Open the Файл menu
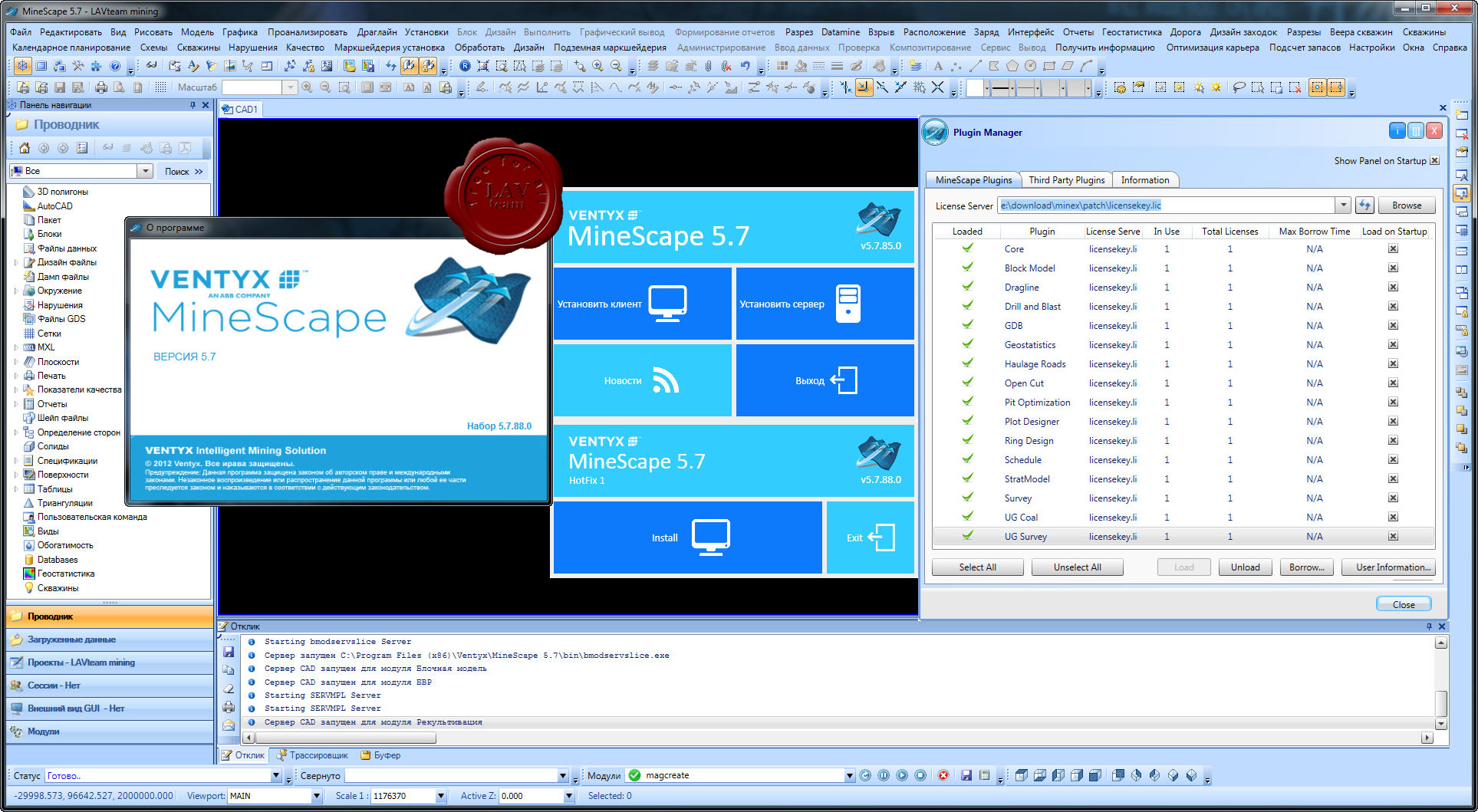1478x812 pixels. 21,32
